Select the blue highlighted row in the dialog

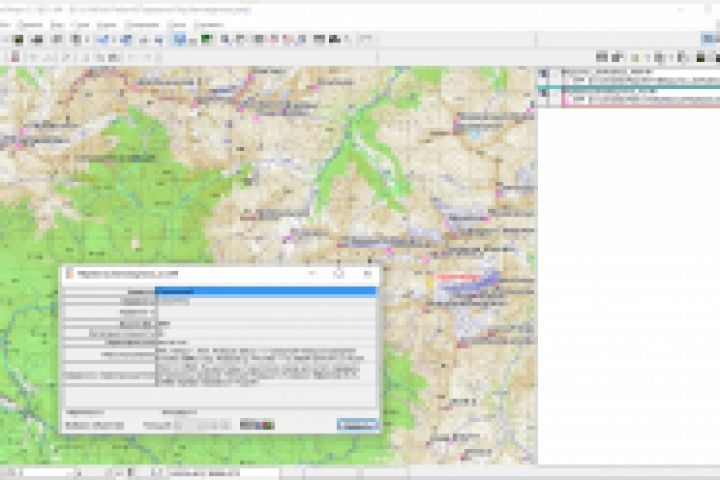[266, 291]
